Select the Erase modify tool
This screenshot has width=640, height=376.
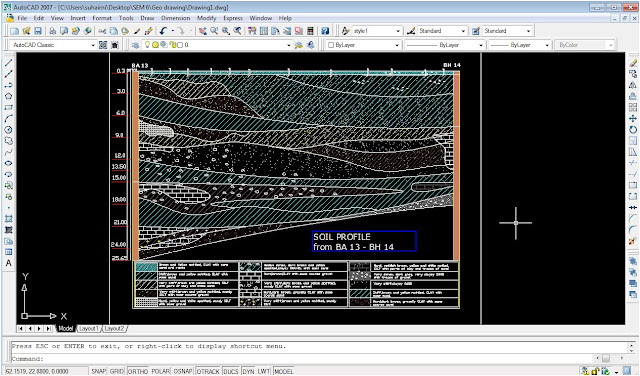[633, 63]
